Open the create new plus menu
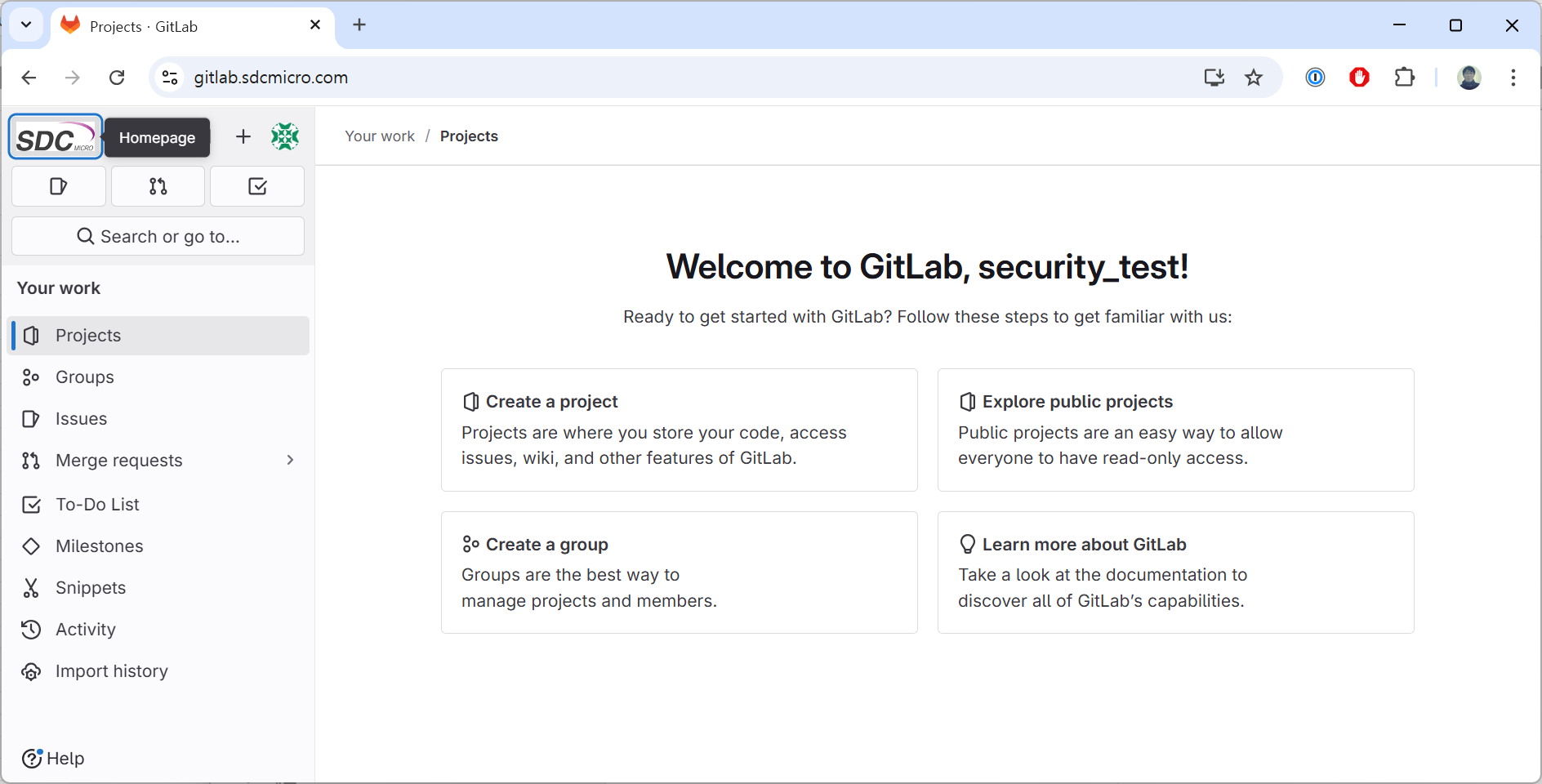Screen dimensions: 1542x784 point(243,136)
